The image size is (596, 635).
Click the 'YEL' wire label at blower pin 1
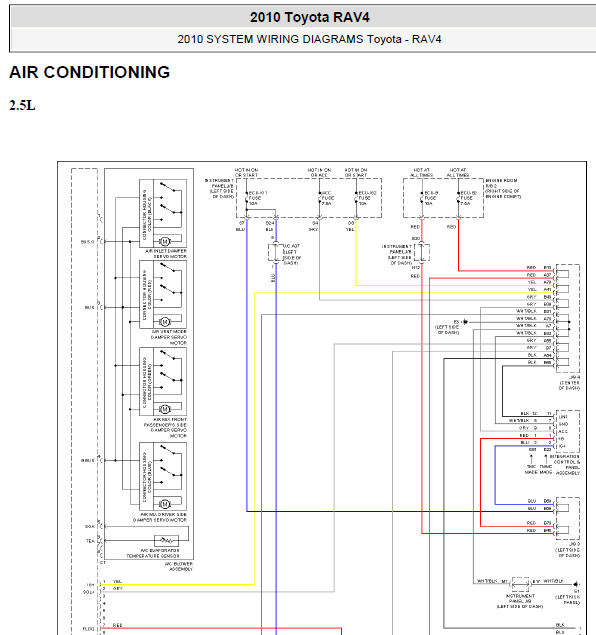(117, 582)
